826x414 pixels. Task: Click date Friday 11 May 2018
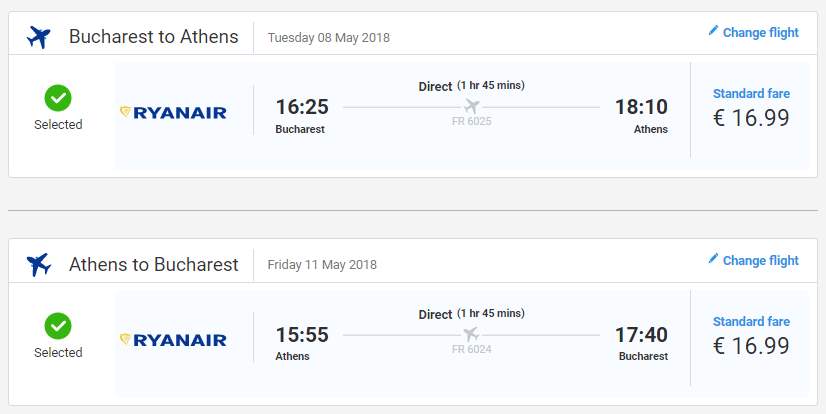point(322,266)
